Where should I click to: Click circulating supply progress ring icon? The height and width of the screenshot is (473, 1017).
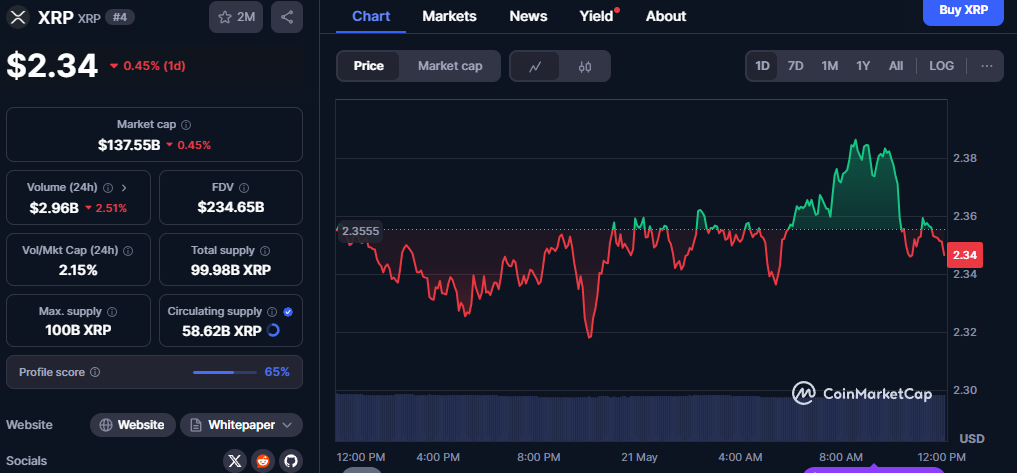273,330
